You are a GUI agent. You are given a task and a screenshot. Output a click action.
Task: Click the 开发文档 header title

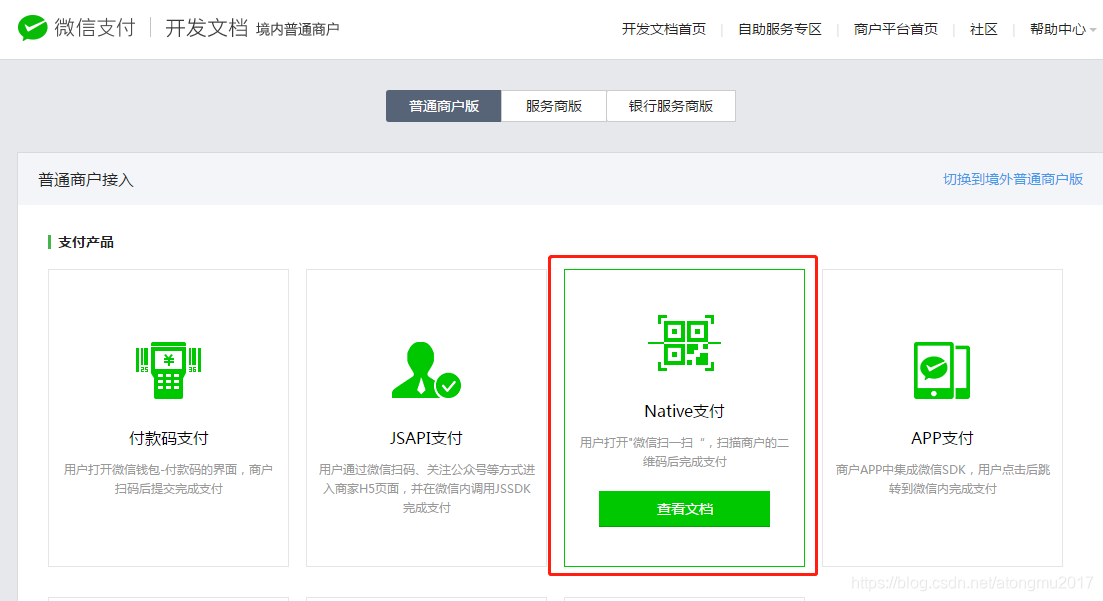(206, 28)
